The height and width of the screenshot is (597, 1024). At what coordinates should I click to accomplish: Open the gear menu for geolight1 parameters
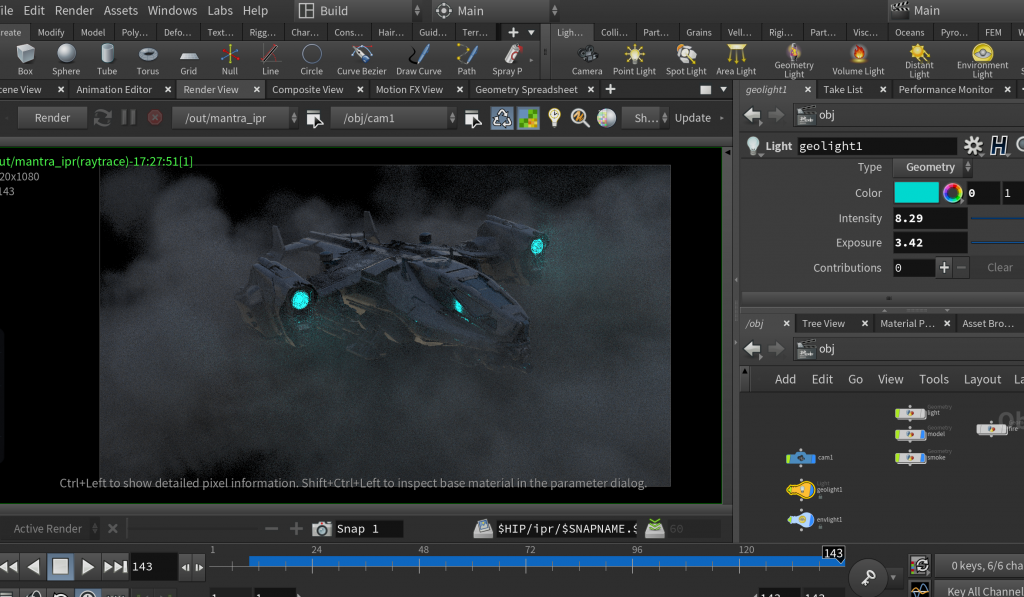click(973, 146)
